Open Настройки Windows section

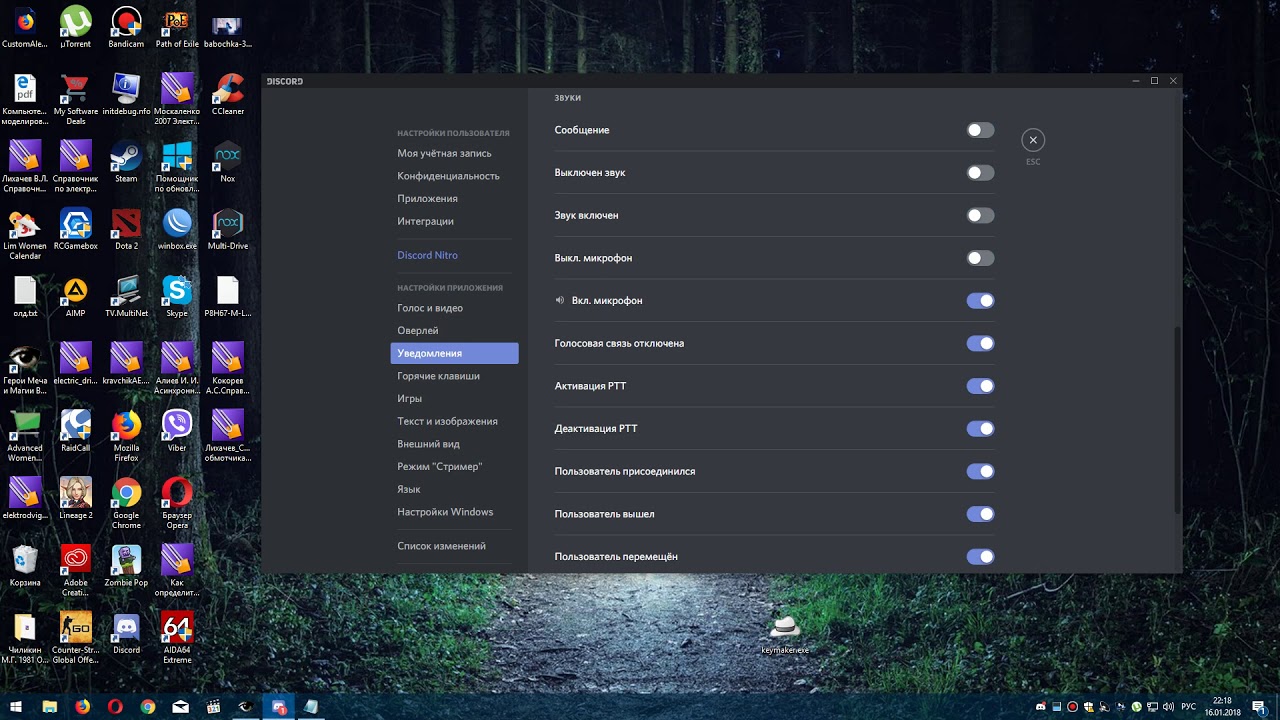point(454,512)
